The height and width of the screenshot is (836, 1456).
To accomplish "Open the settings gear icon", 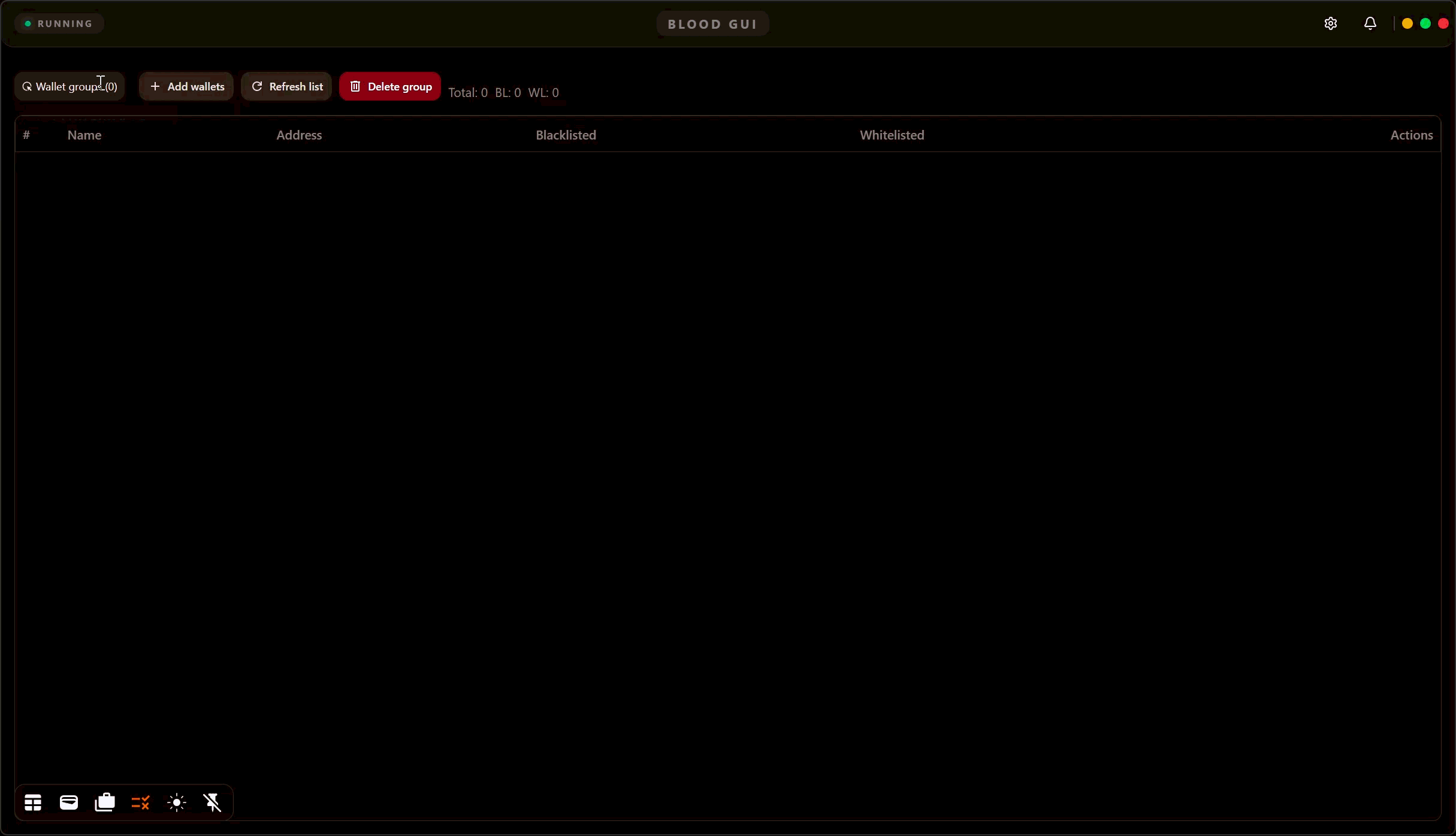I will click(1331, 23).
